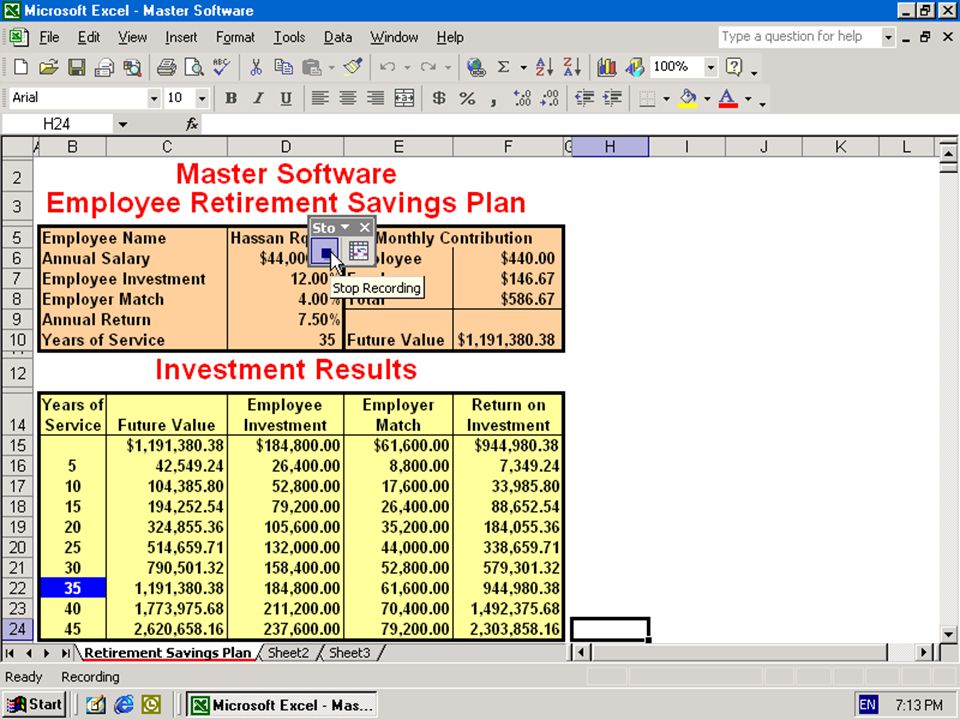Screen dimensions: 960x720
Task: Click the Drawing toolbar icon
Action: (634, 67)
